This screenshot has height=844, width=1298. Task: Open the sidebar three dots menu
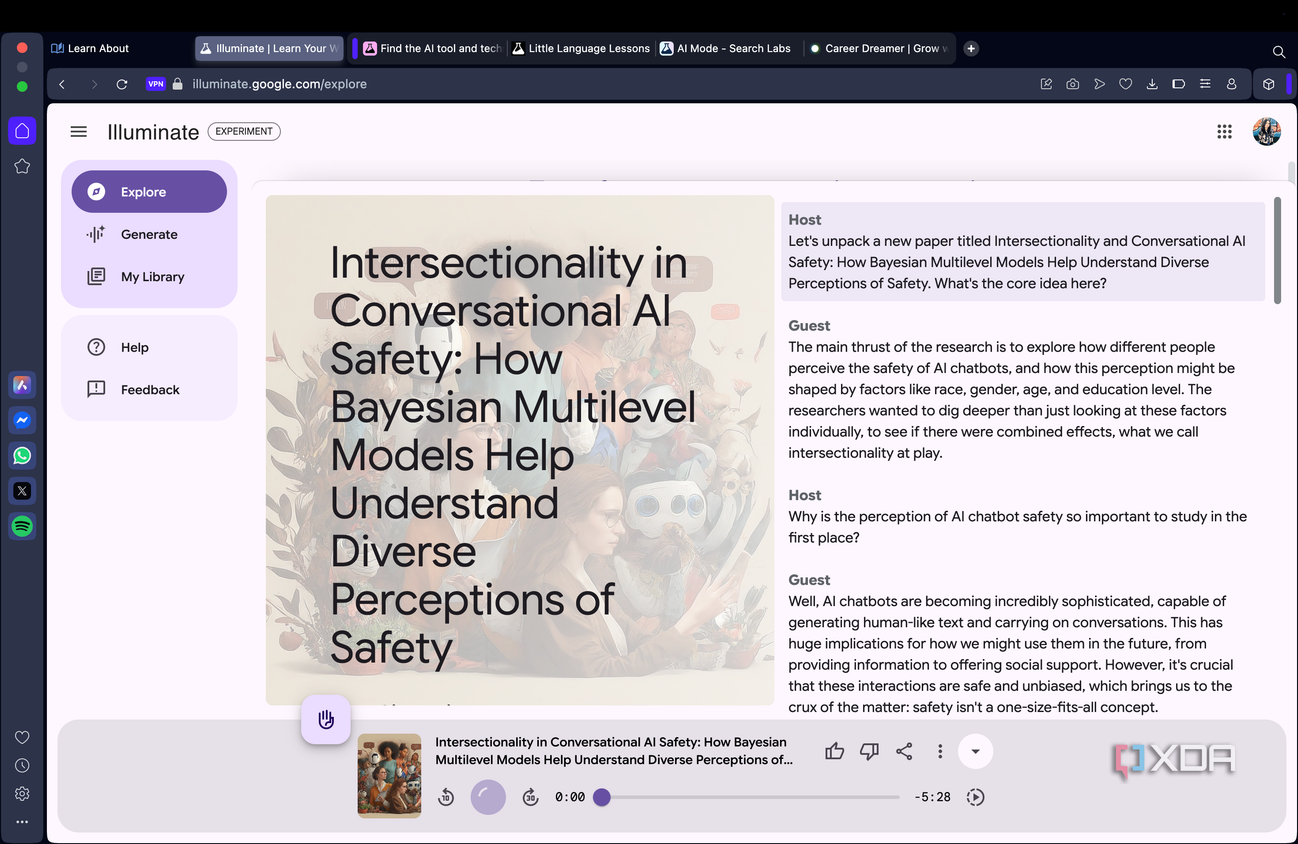[x=22, y=822]
